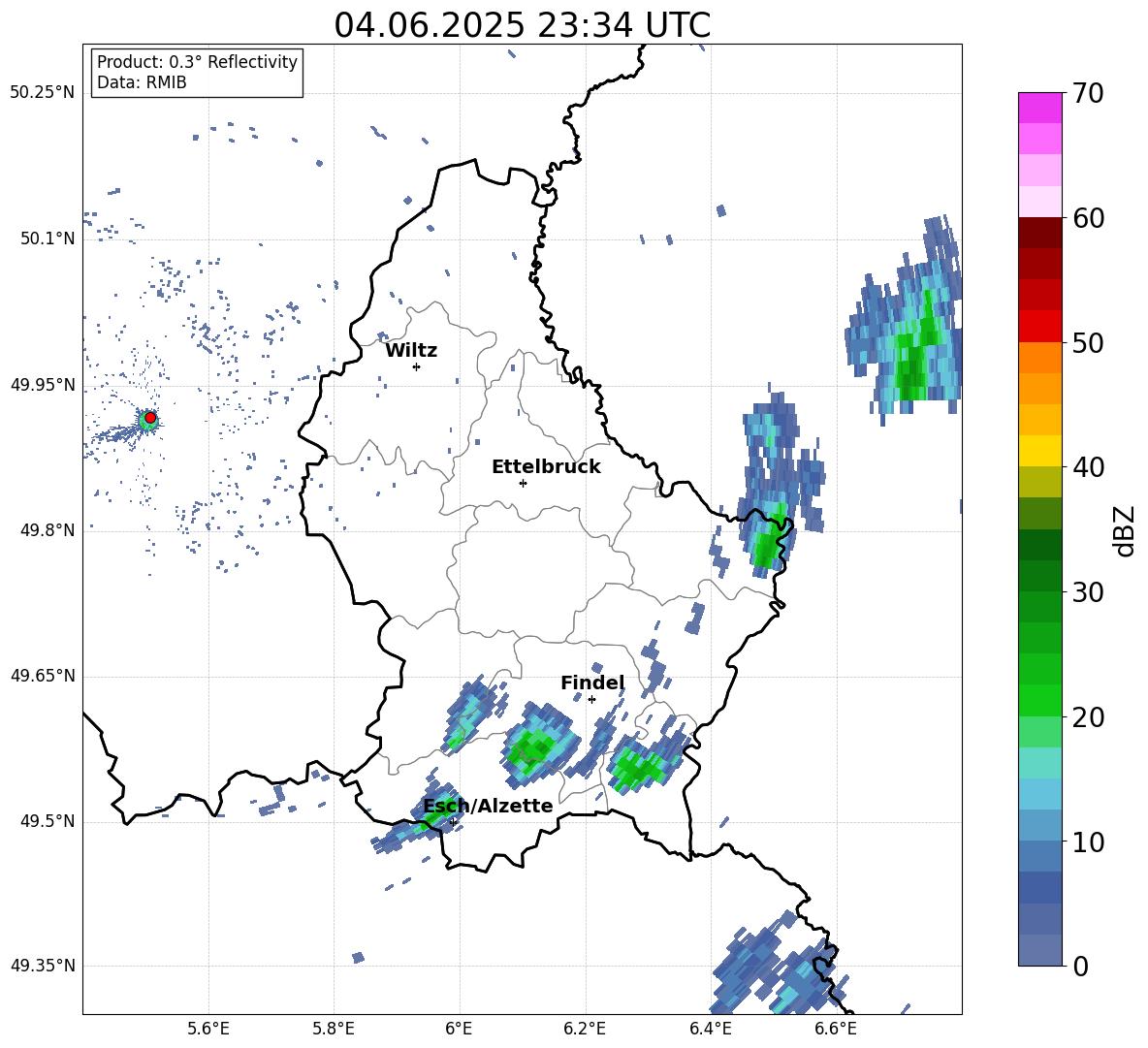The image size is (1148, 1048).
Task: Click the Ettelbruck station cross marker
Action: (x=523, y=483)
